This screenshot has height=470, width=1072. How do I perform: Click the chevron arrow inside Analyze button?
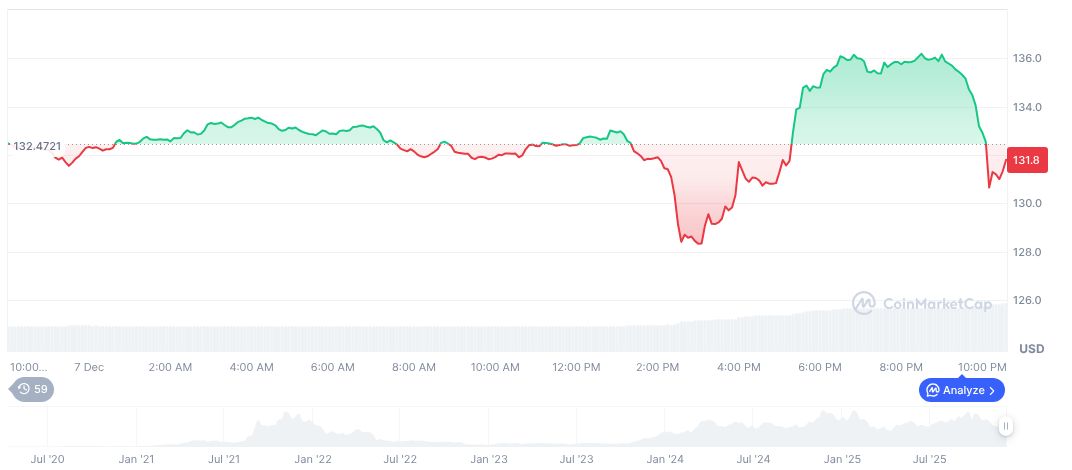tap(992, 390)
